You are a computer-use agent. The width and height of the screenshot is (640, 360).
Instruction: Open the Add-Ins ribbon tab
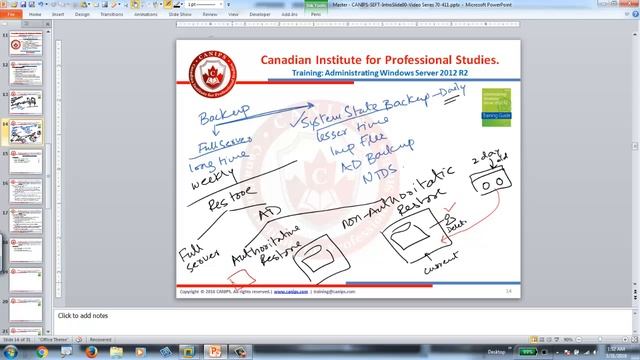click(289, 14)
